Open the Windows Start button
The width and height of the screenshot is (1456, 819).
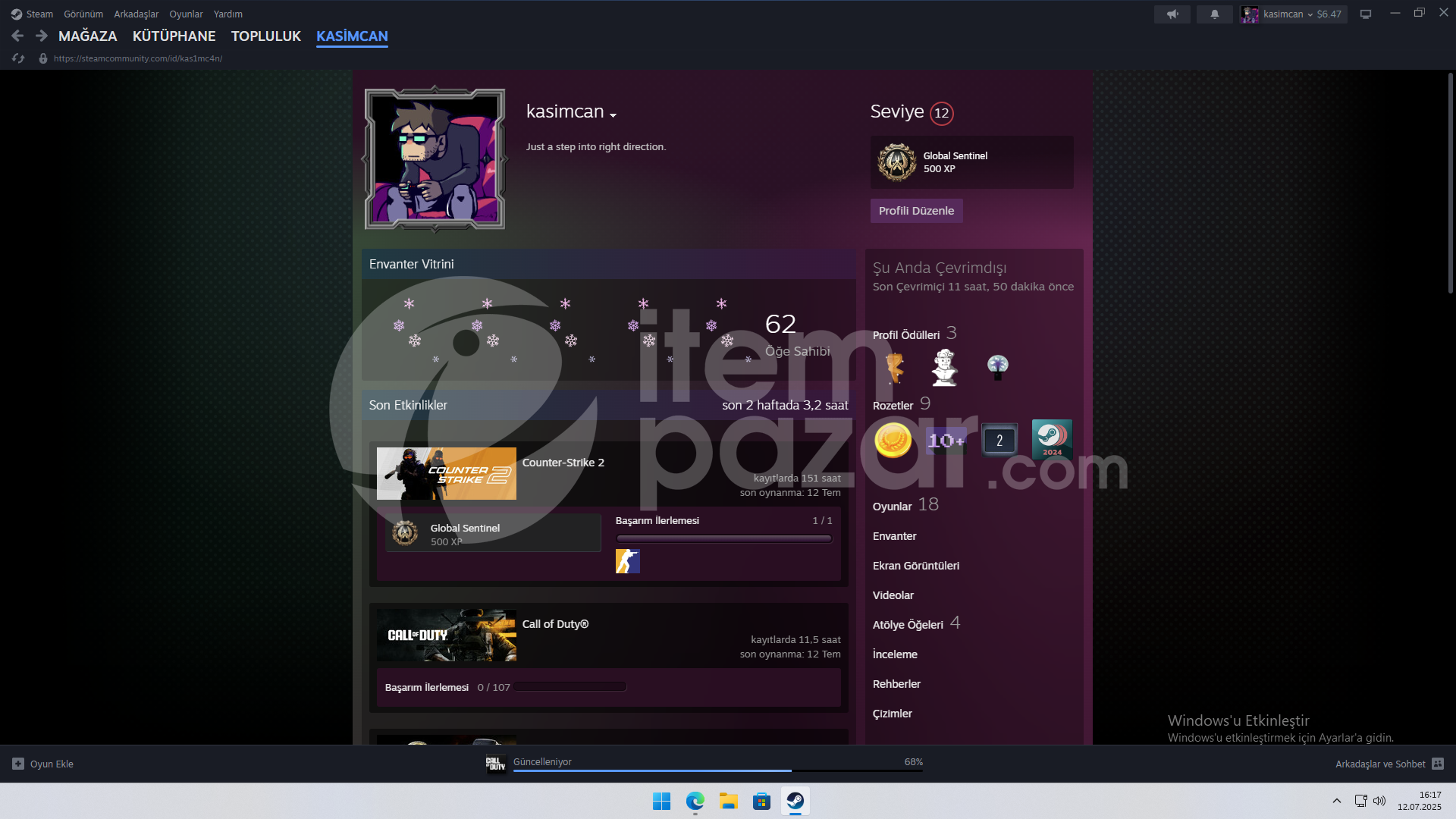(x=661, y=801)
